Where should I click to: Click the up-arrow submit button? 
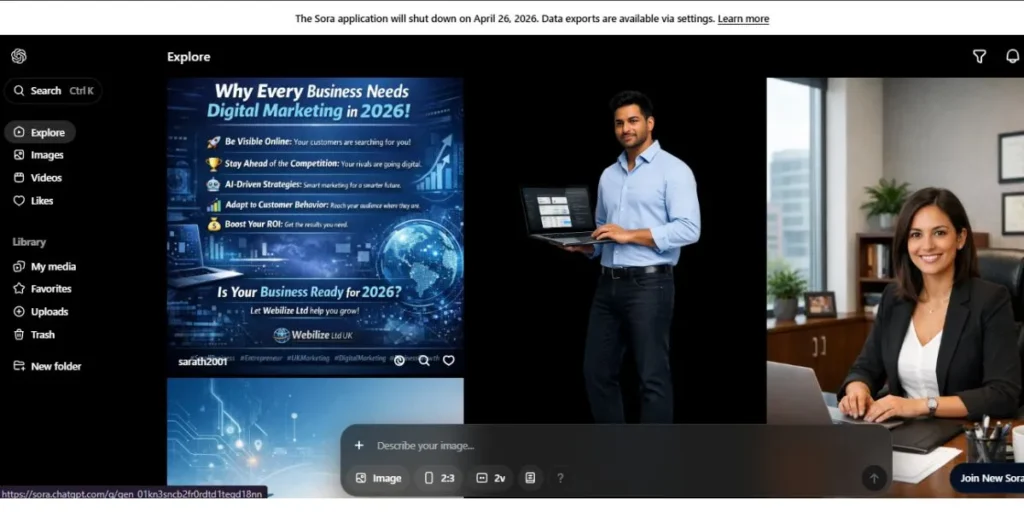[873, 478]
